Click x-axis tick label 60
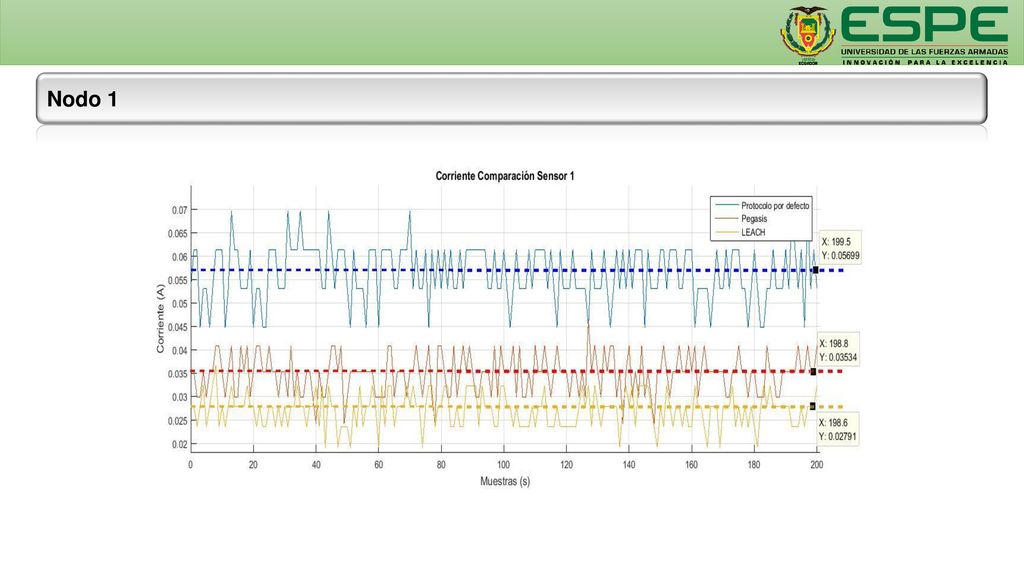 (379, 465)
